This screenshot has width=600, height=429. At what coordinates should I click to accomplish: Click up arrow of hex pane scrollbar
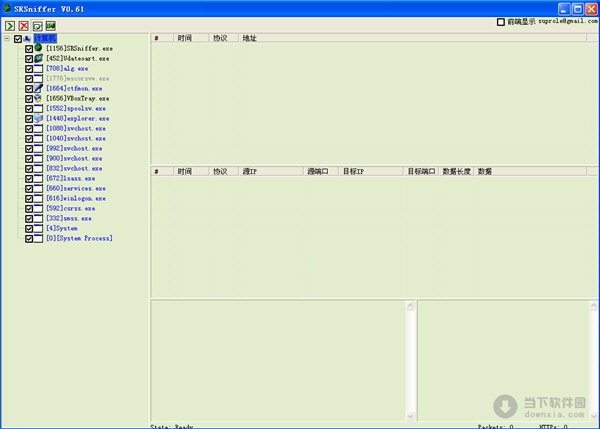coord(411,305)
